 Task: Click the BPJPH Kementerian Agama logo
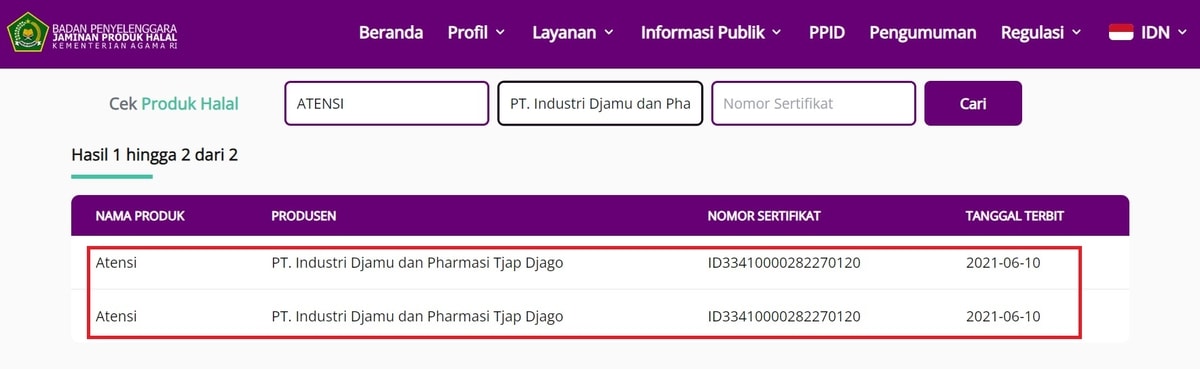(91, 32)
